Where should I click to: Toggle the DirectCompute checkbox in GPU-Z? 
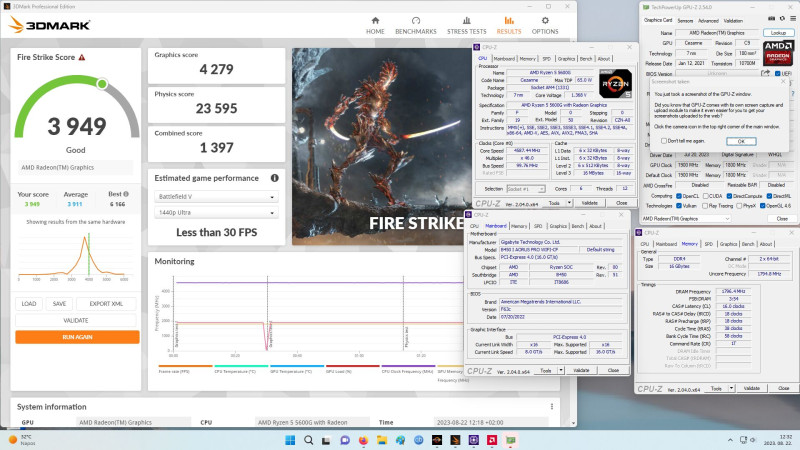coord(730,196)
